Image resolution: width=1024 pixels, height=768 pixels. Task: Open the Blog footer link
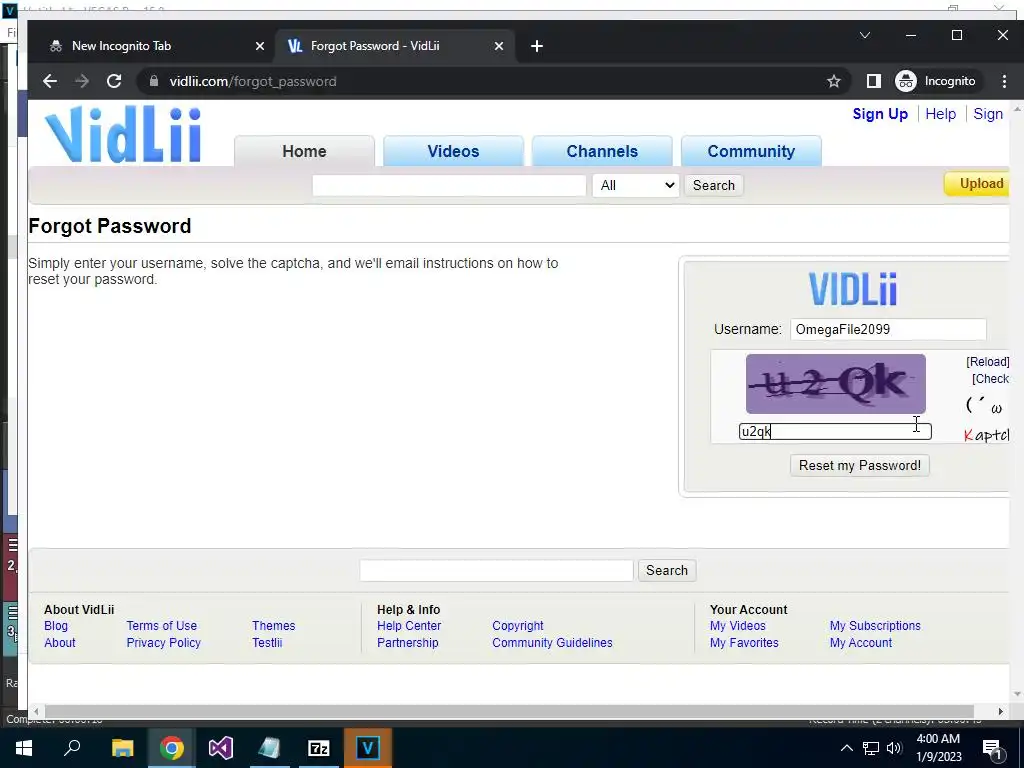click(x=56, y=626)
